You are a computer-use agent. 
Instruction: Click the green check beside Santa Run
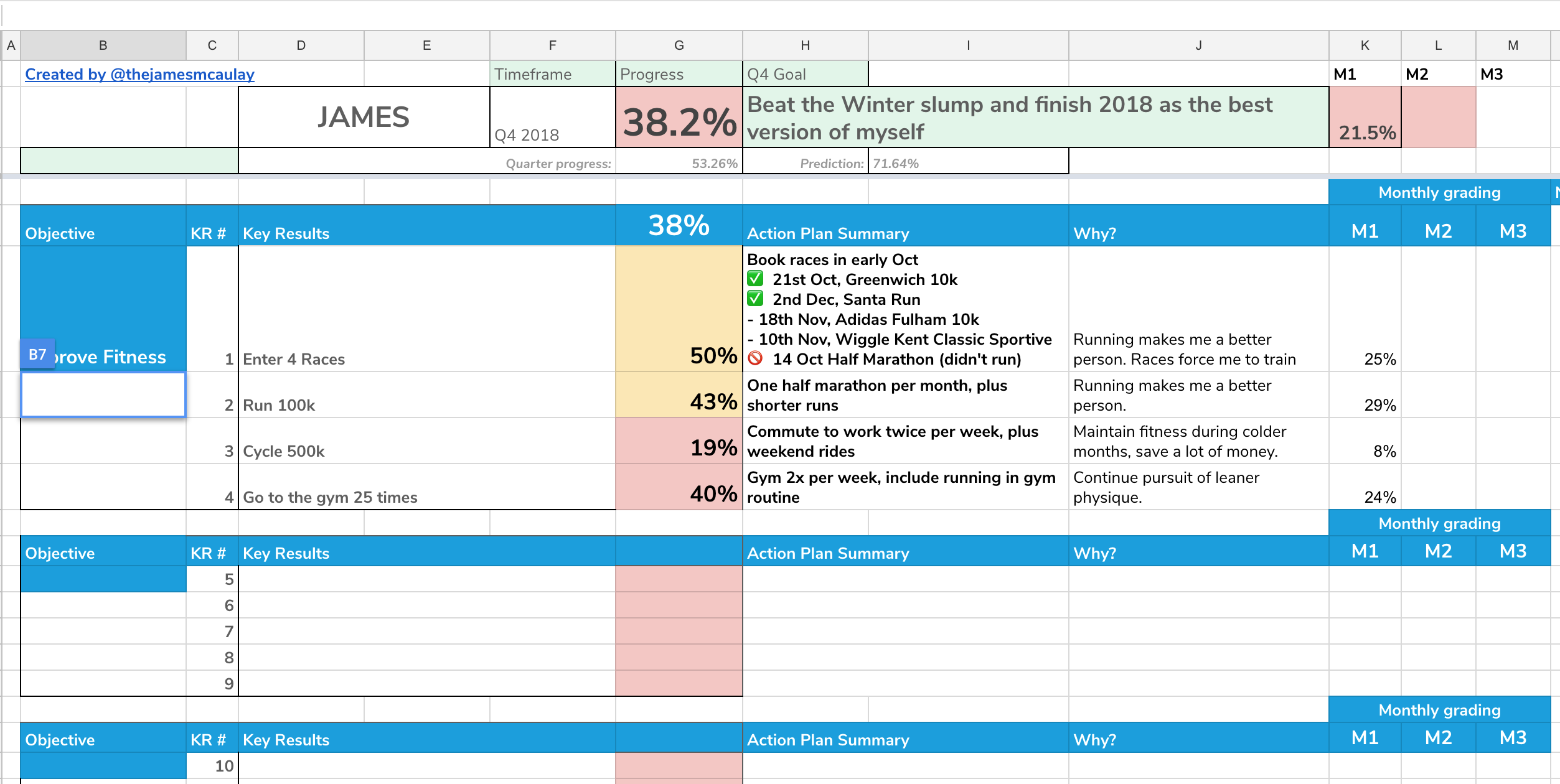(x=755, y=299)
